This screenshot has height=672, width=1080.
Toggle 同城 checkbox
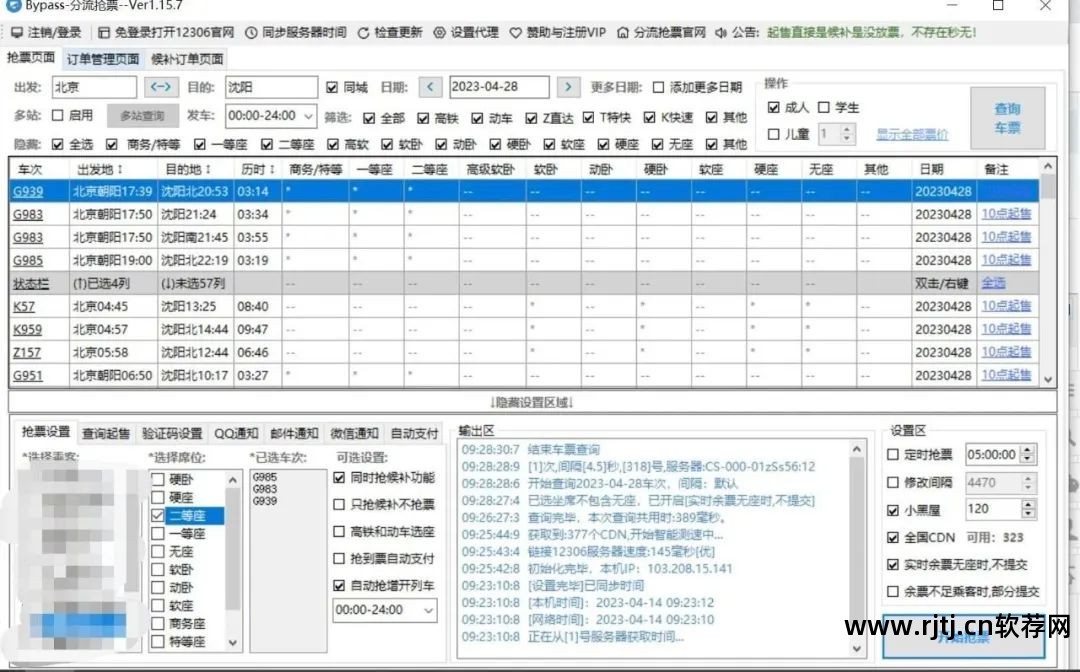[x=332, y=87]
